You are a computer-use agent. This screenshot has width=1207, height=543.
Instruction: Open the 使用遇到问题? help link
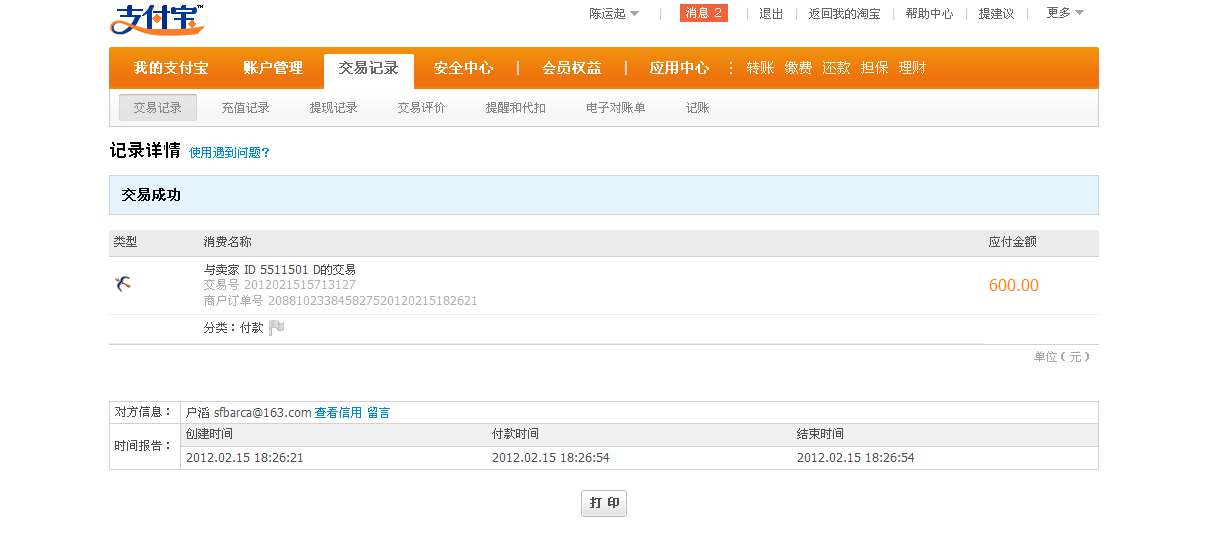pyautogui.click(x=229, y=153)
